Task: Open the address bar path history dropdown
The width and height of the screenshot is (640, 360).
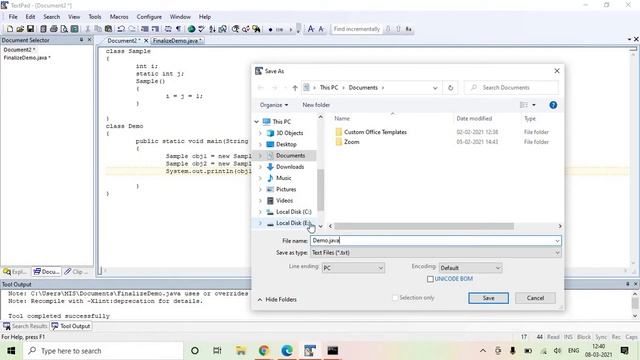Action: 435,88
